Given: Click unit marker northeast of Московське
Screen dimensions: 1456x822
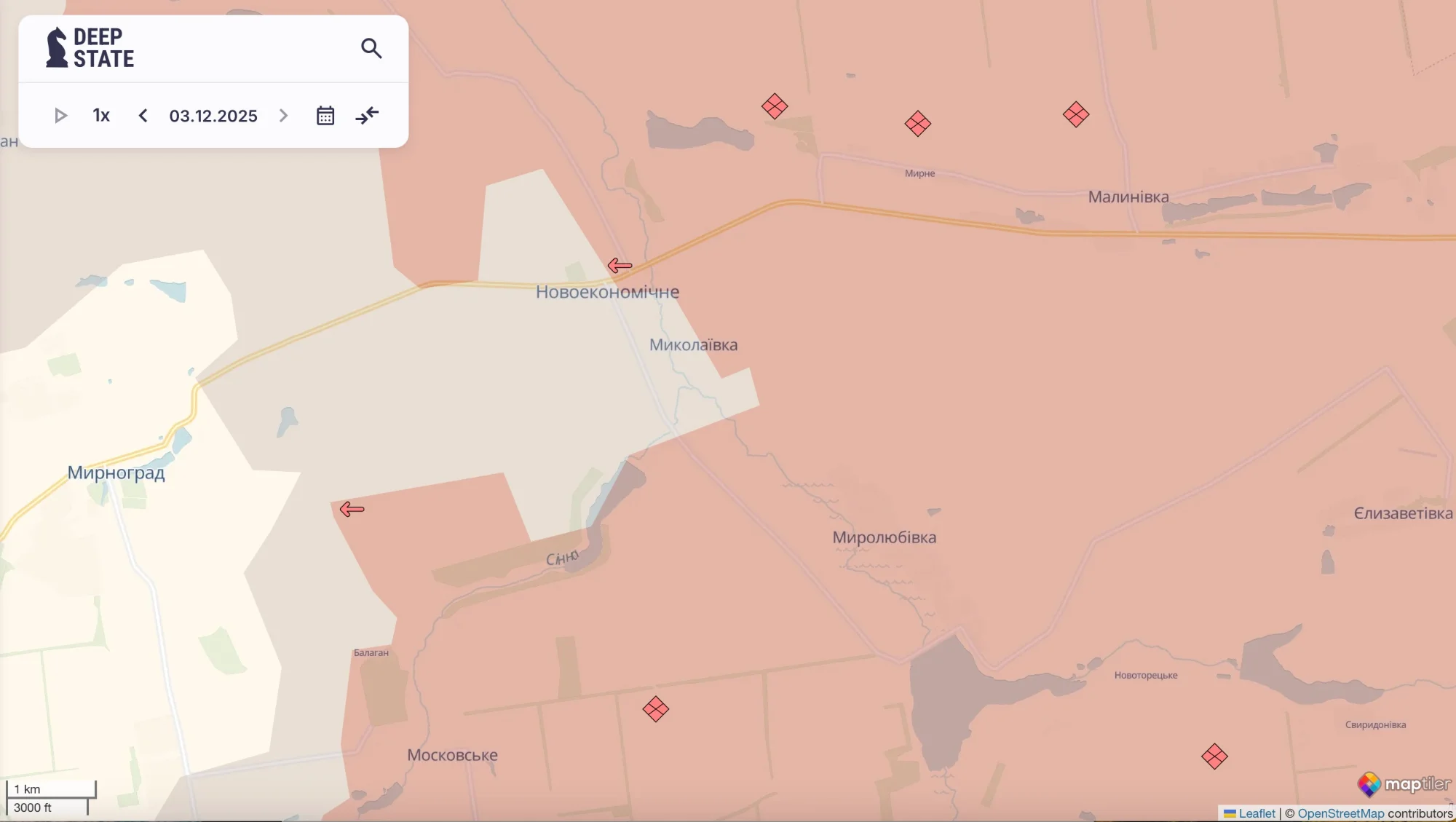Looking at the screenshot, I should tap(655, 709).
